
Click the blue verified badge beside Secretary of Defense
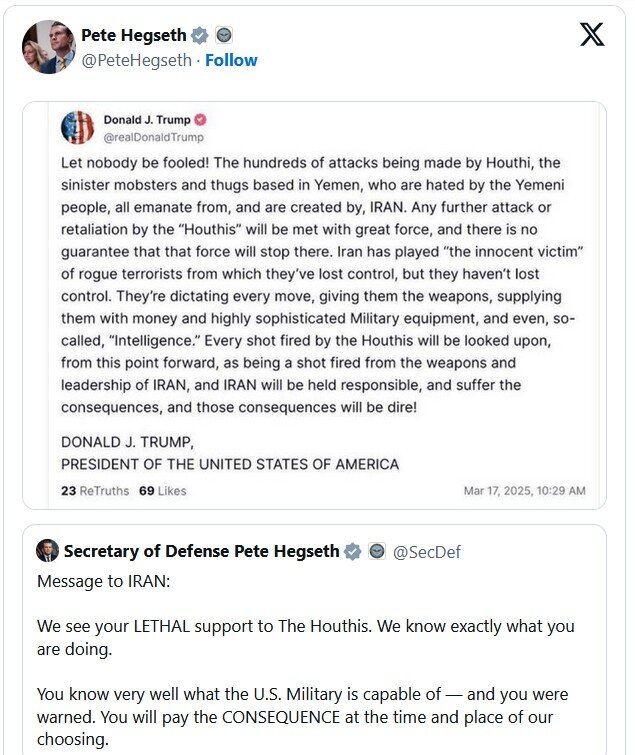(x=352, y=551)
